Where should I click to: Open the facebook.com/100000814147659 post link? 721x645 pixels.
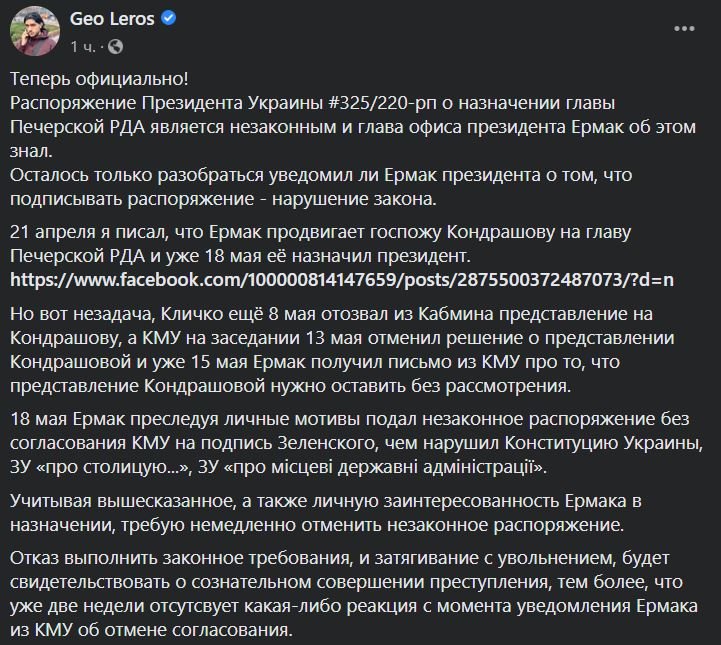(342, 280)
